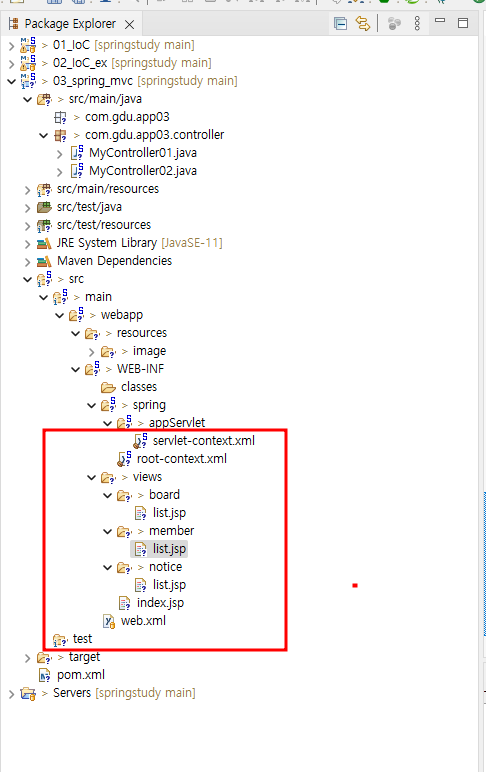486x772 pixels.
Task: Open the View Menu three-dots icon
Action: 417,23
